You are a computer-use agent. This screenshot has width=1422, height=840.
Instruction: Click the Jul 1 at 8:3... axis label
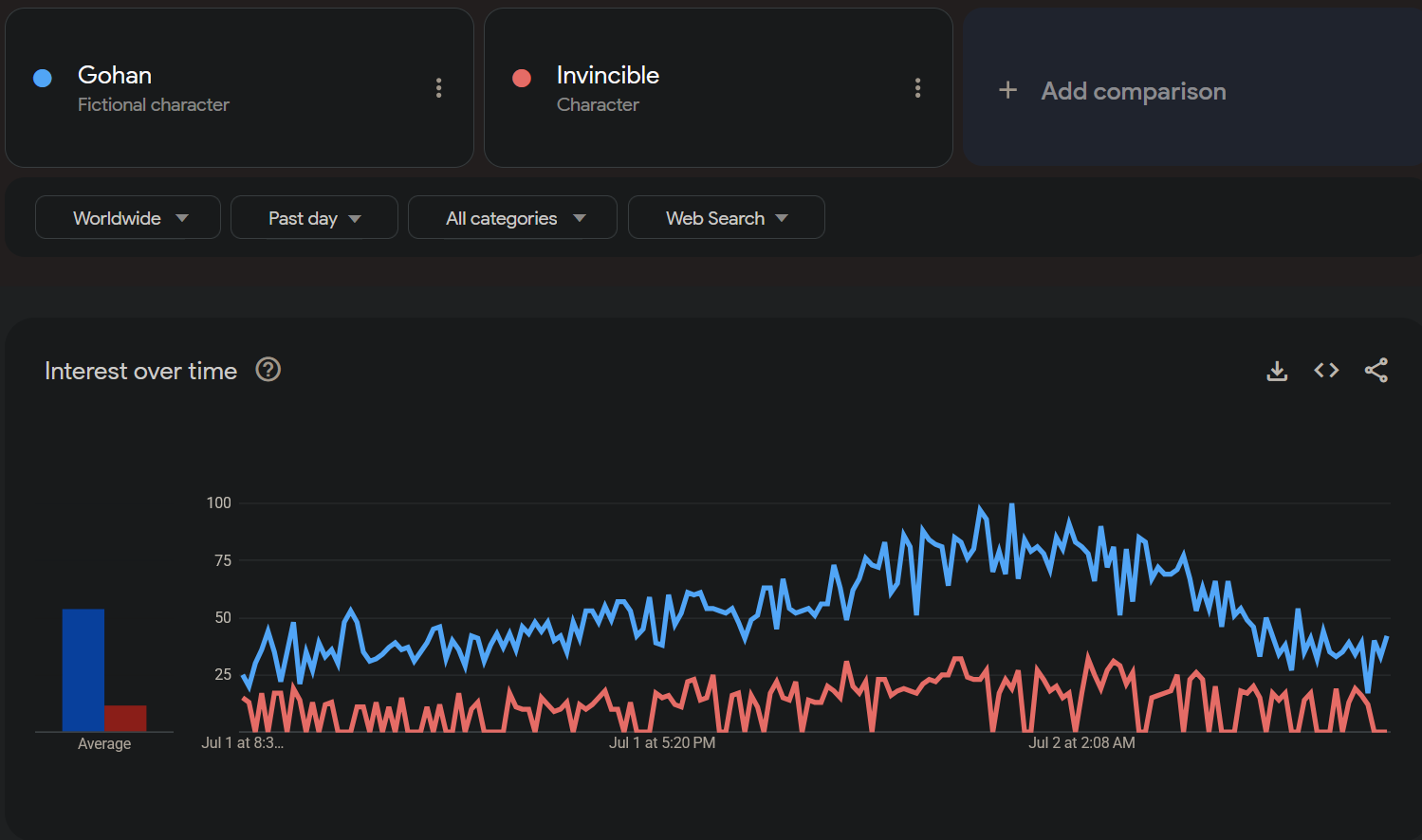242,742
